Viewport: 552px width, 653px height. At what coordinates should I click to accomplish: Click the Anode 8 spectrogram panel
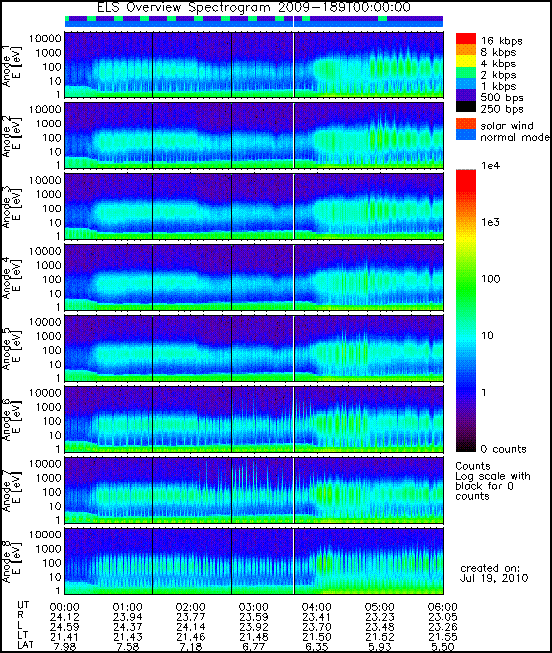tap(254, 561)
